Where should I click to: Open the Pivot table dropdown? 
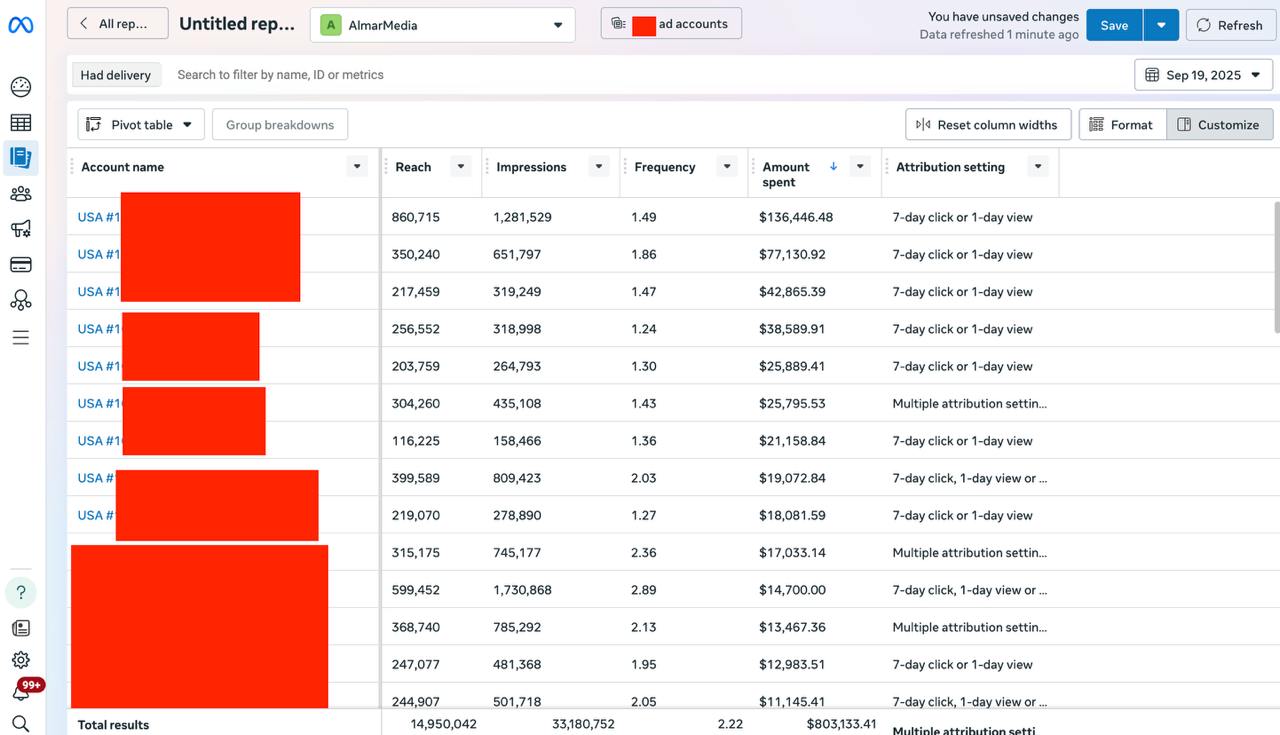(x=141, y=124)
